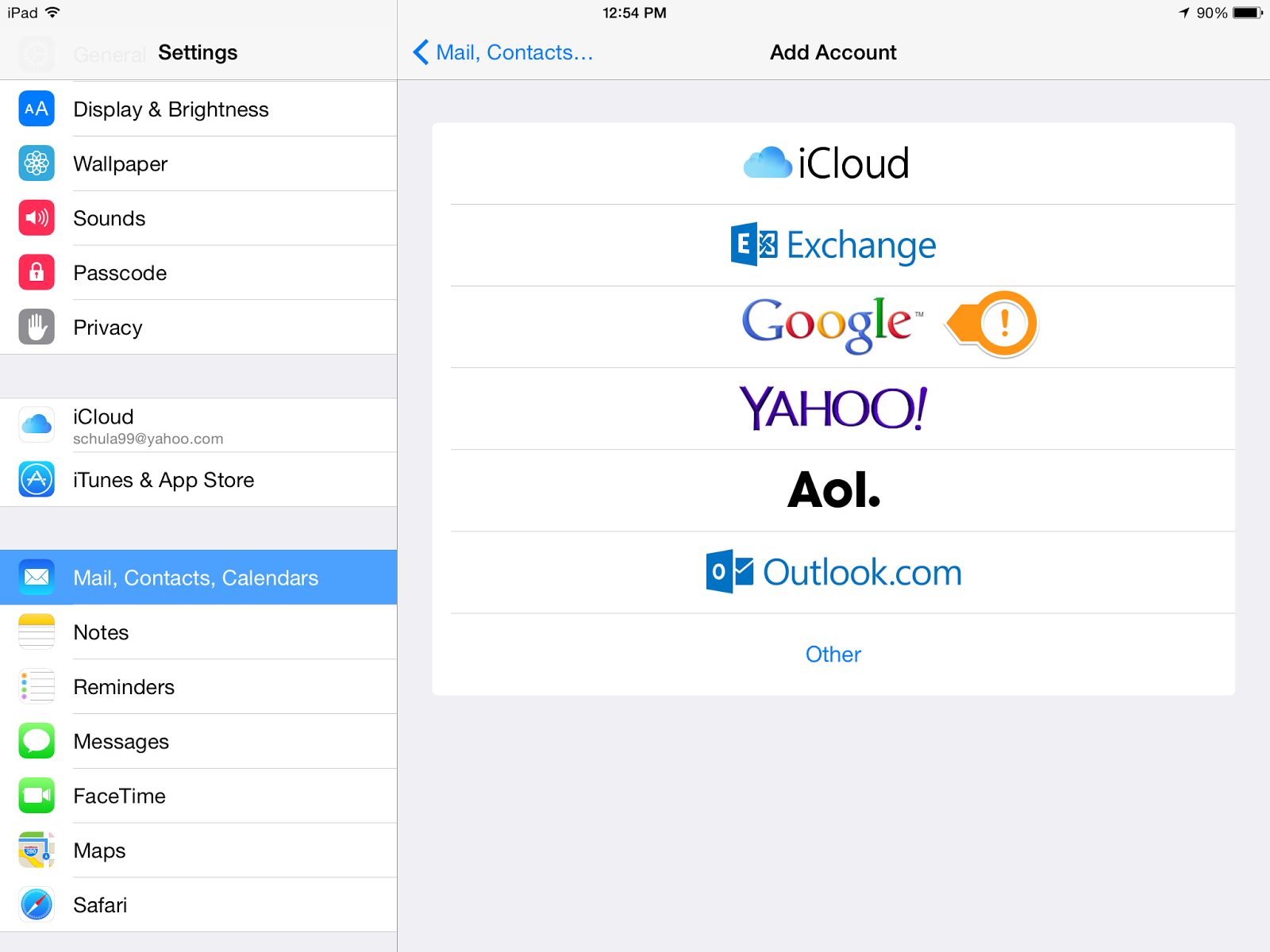Open the Safari compass icon
This screenshot has height=952, width=1270.
tap(37, 904)
